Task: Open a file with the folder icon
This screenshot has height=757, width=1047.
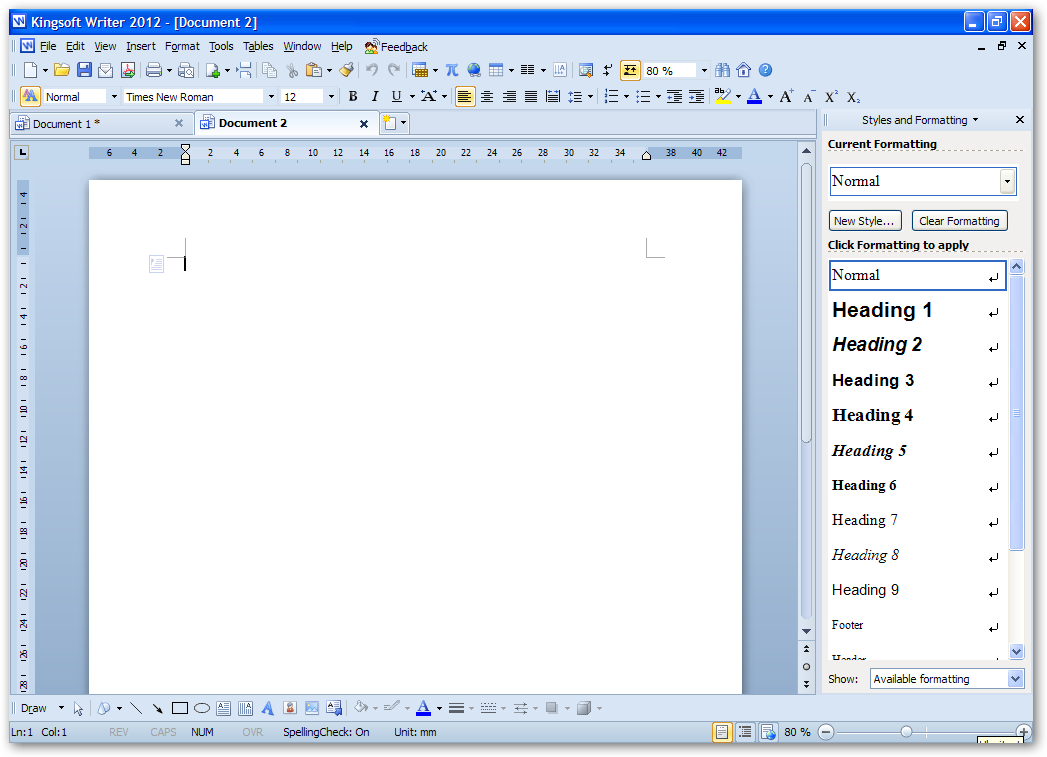Action: tap(62, 70)
